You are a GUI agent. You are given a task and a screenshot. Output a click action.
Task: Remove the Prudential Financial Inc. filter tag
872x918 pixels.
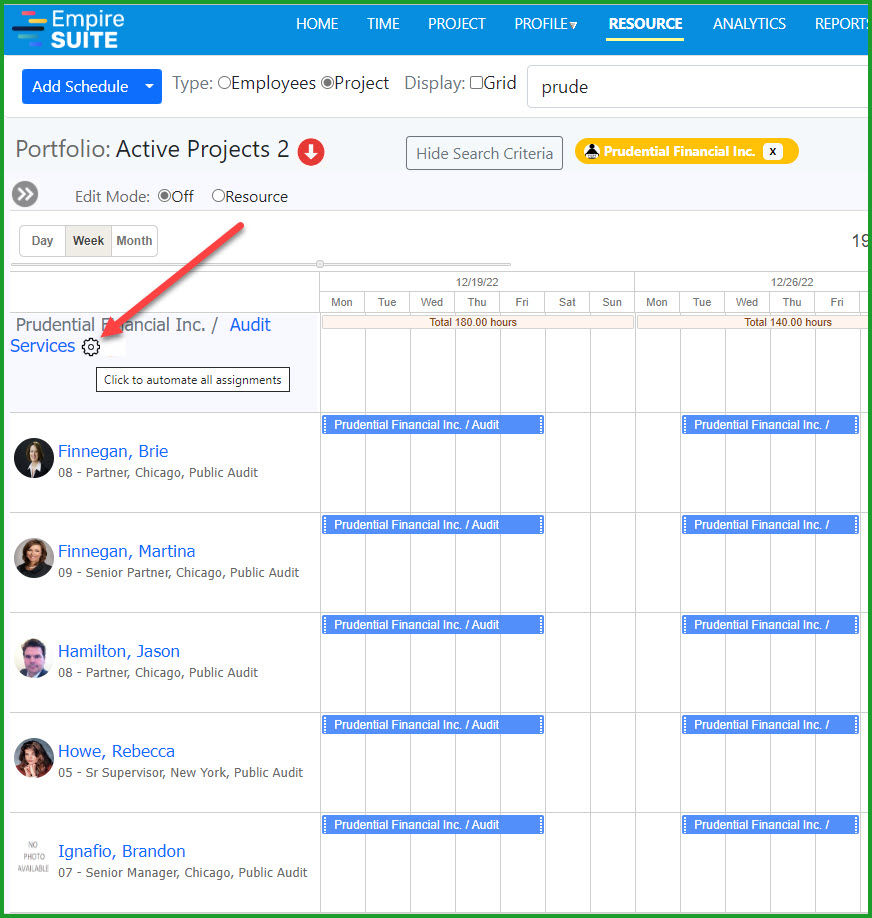point(773,152)
